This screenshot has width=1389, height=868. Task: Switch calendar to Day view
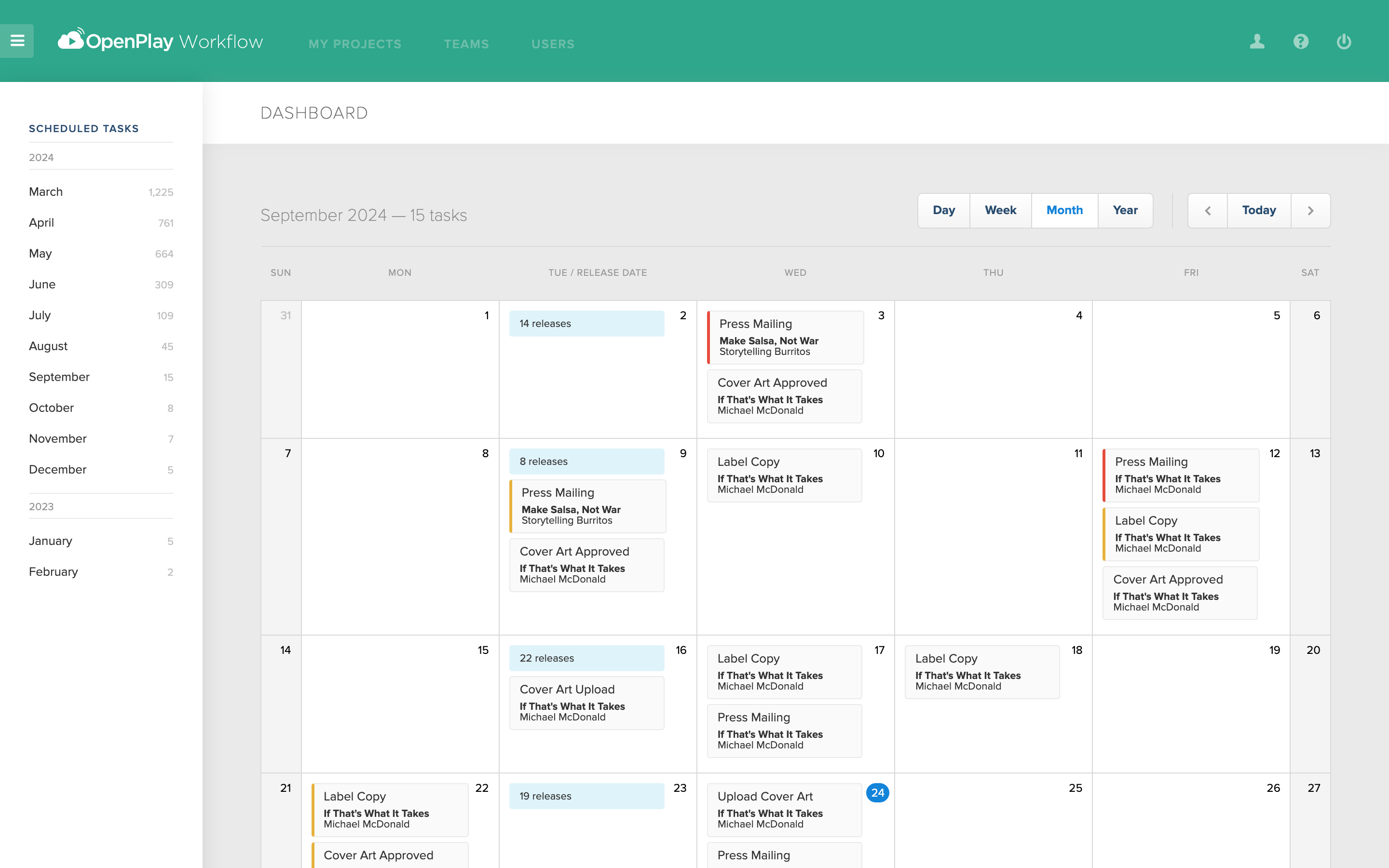943,211
